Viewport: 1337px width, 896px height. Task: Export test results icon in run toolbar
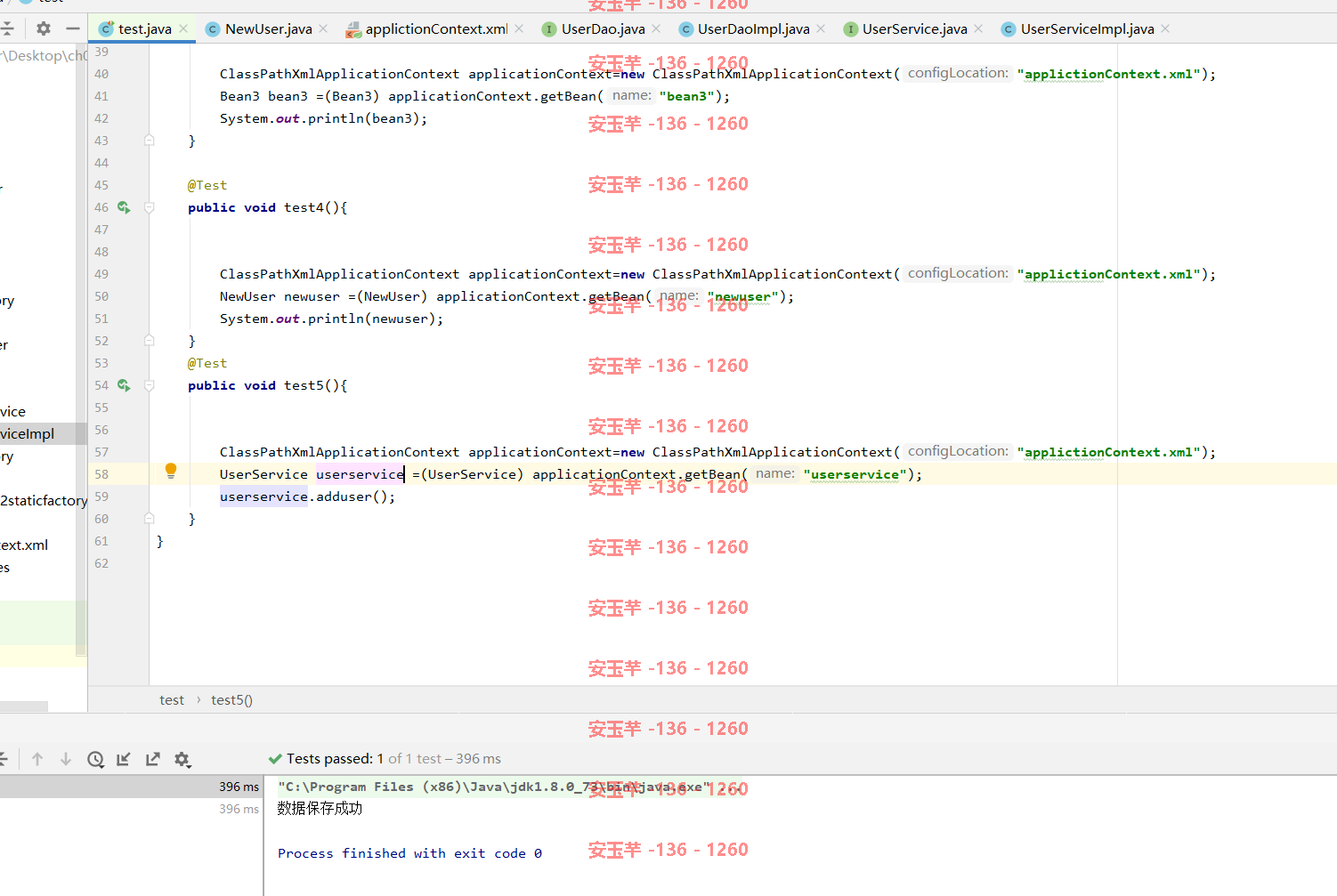[x=153, y=759]
